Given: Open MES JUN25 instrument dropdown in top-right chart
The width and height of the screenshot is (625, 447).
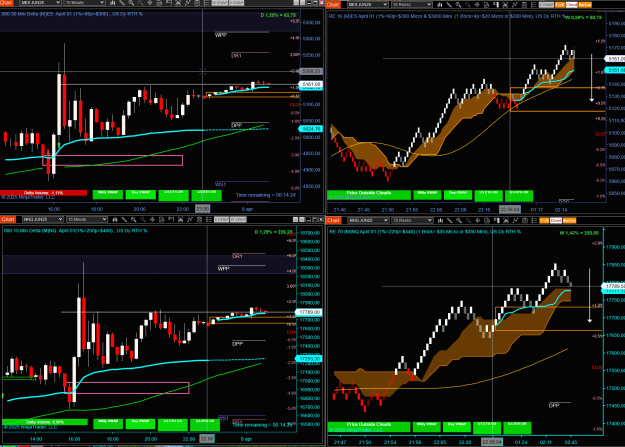Looking at the screenshot, I should (x=368, y=5).
